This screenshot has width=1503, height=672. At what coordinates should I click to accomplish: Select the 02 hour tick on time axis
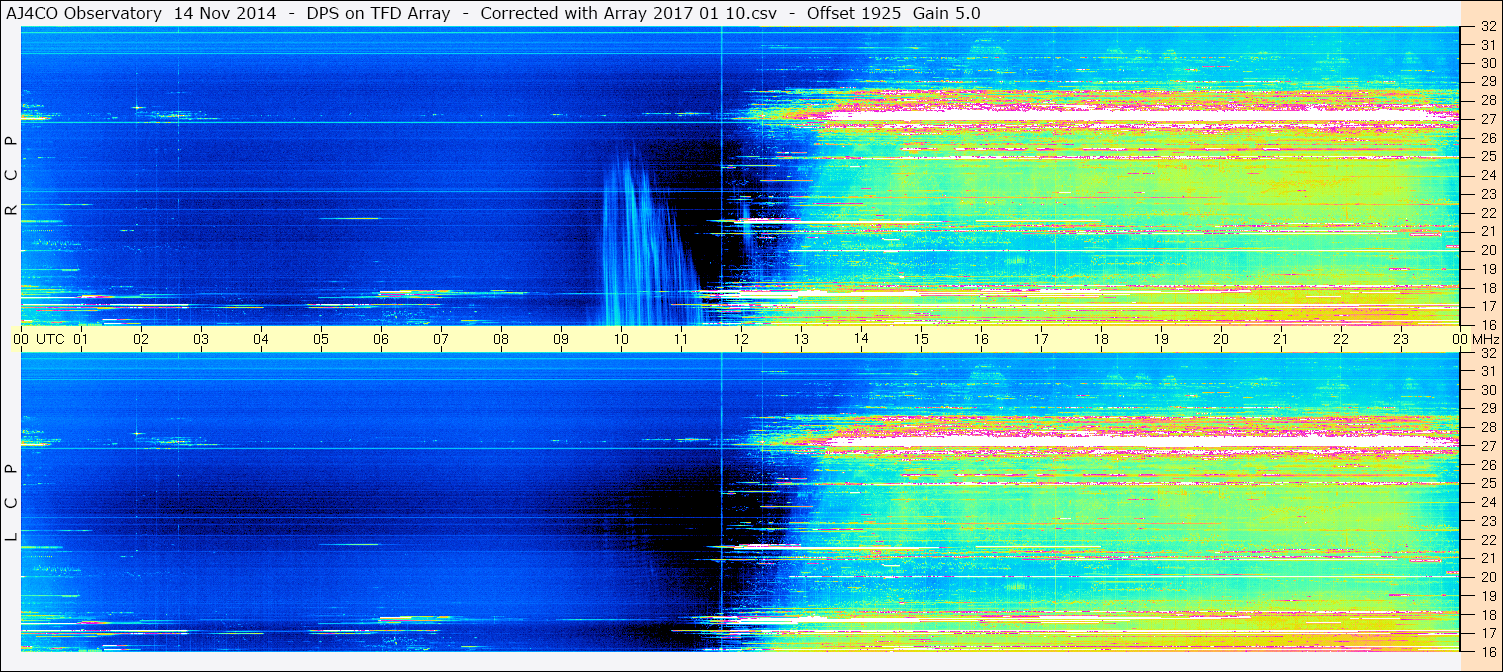tap(141, 339)
